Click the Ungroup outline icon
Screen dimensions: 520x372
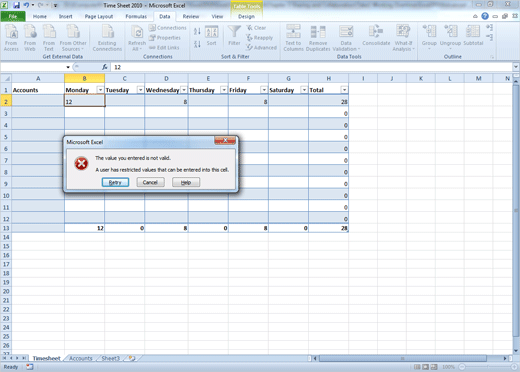[x=450, y=37]
